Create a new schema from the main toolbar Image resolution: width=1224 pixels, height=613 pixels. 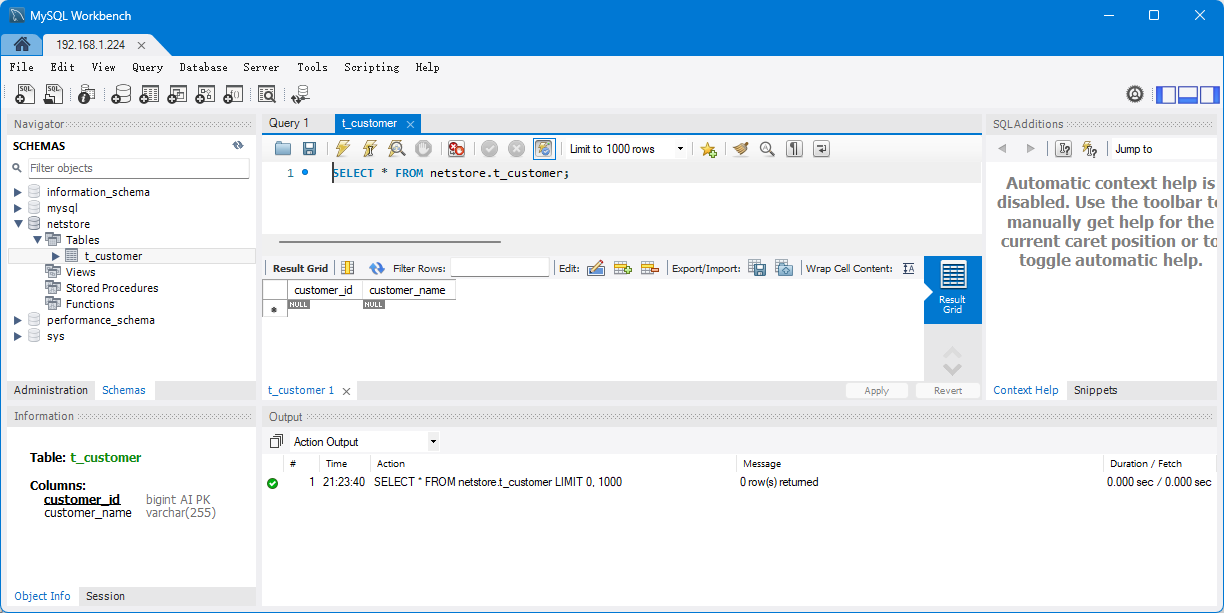click(121, 94)
